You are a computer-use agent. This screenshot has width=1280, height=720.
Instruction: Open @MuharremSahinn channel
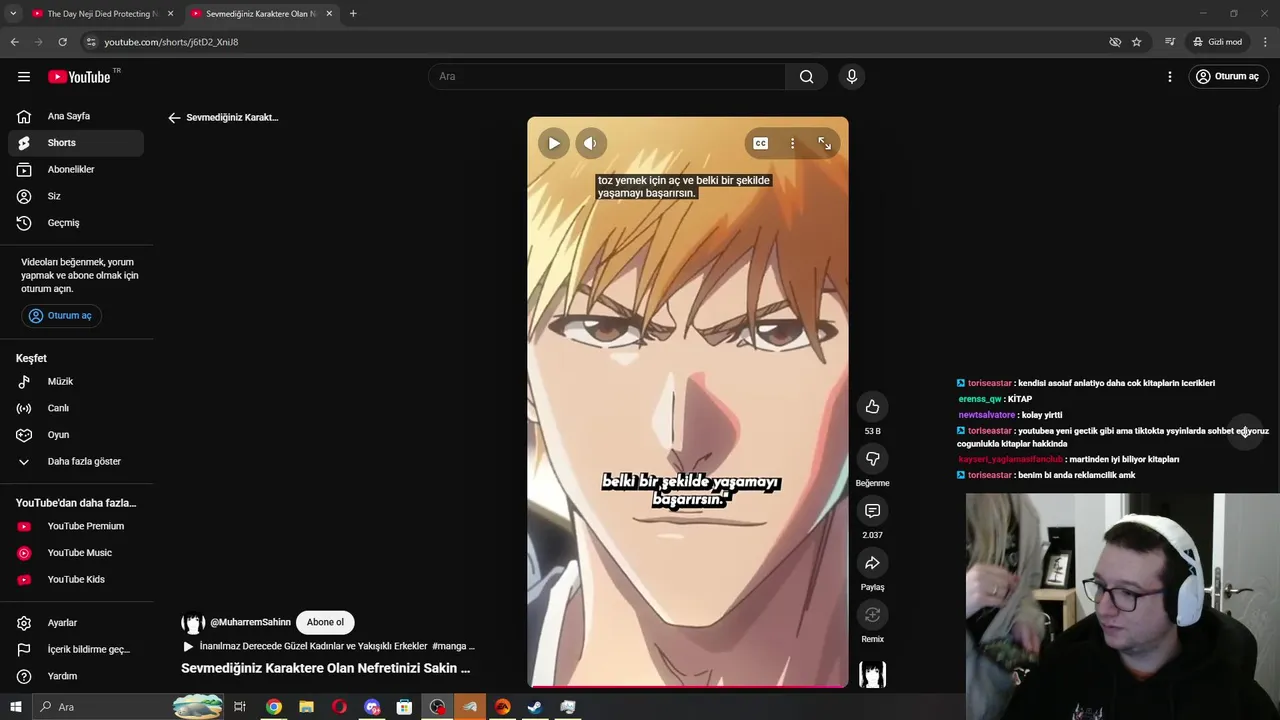click(250, 622)
